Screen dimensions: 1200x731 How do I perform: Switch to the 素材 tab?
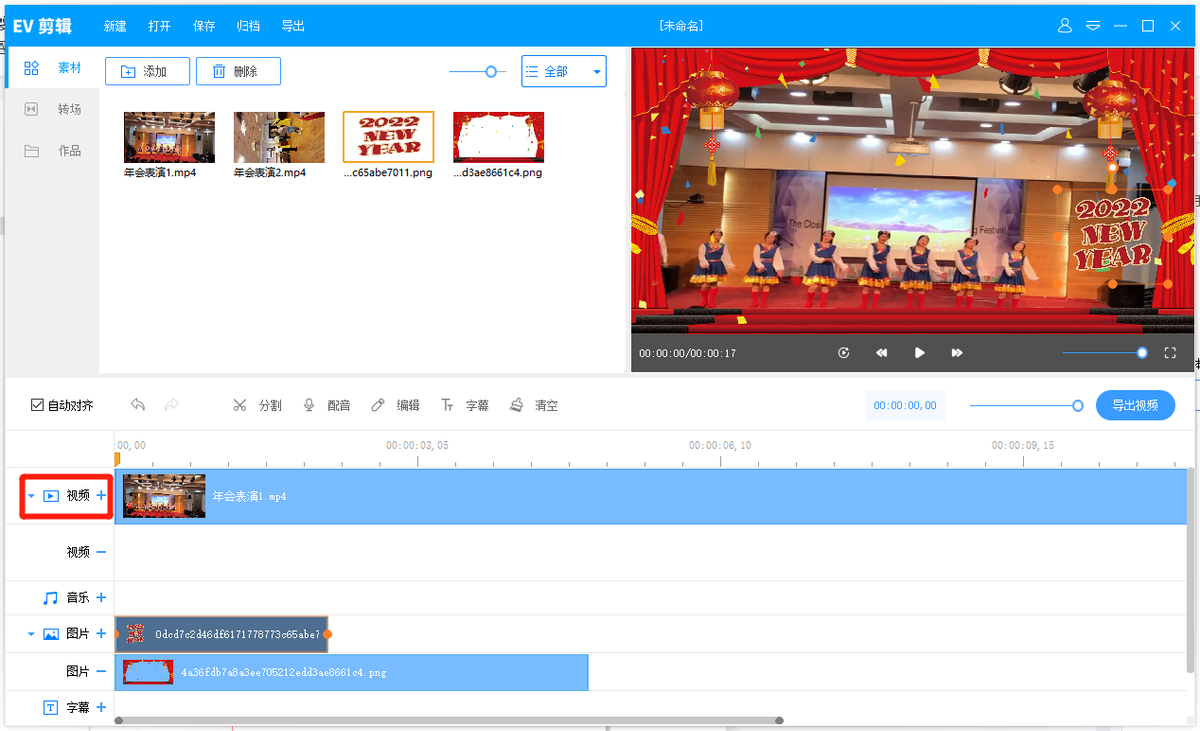click(52, 68)
